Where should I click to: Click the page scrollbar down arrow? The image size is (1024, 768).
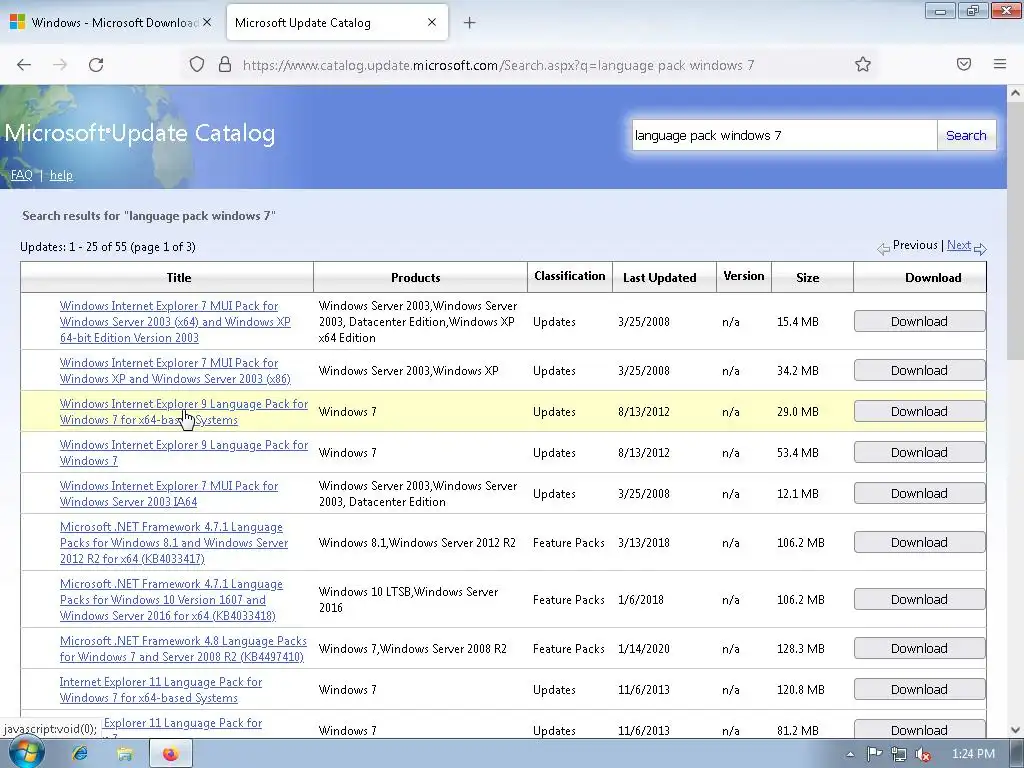[x=1016, y=730]
